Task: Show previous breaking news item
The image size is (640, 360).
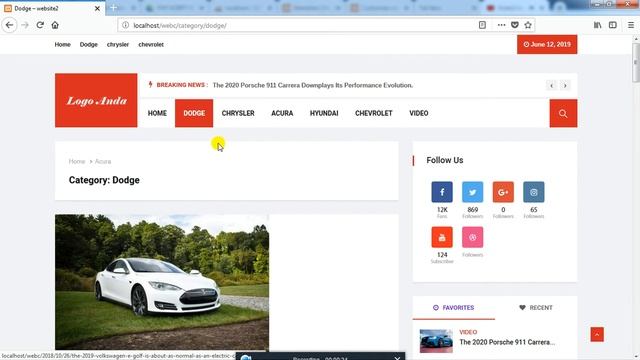Action: click(x=551, y=85)
